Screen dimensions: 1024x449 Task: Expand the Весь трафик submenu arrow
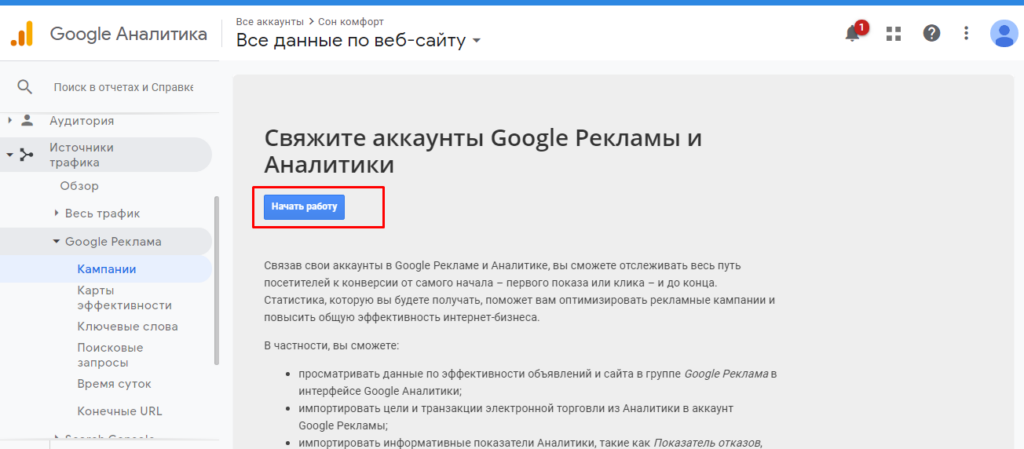point(57,213)
